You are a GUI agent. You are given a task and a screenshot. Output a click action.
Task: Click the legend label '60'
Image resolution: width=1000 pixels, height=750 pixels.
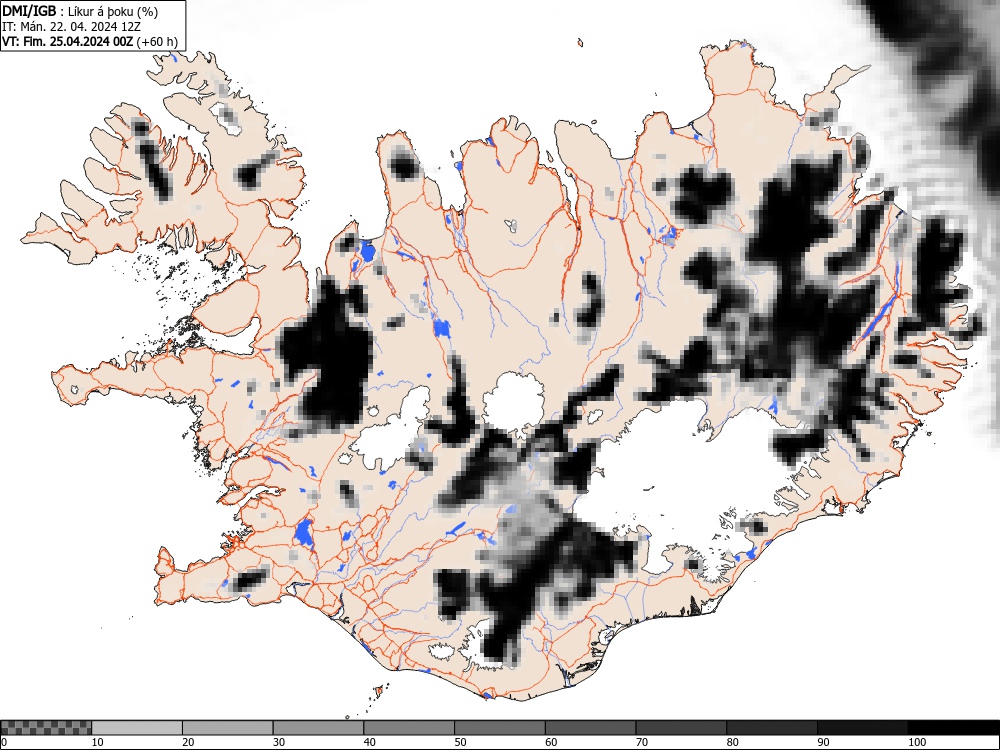tap(550, 742)
